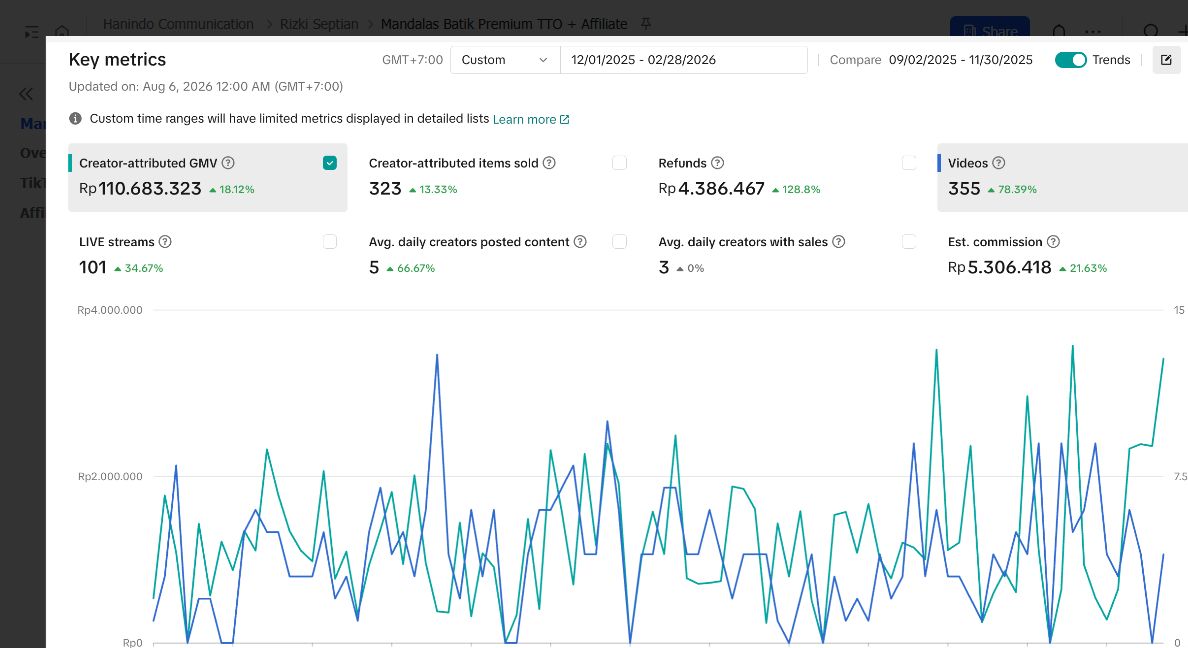
Task: Click the info icon beside custom time ranges notice
Action: [75, 118]
